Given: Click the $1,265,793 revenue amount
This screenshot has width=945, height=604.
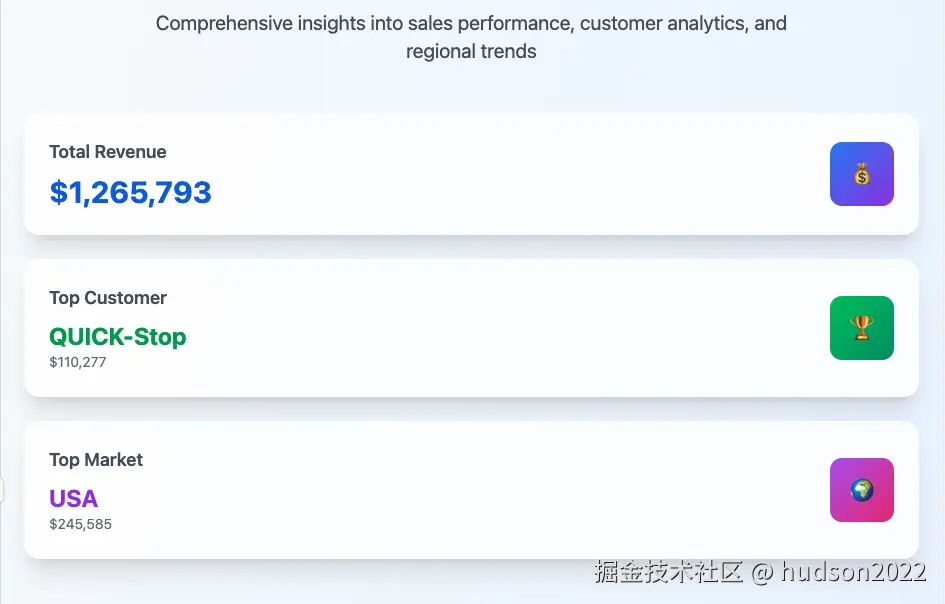Looking at the screenshot, I should coord(130,192).
